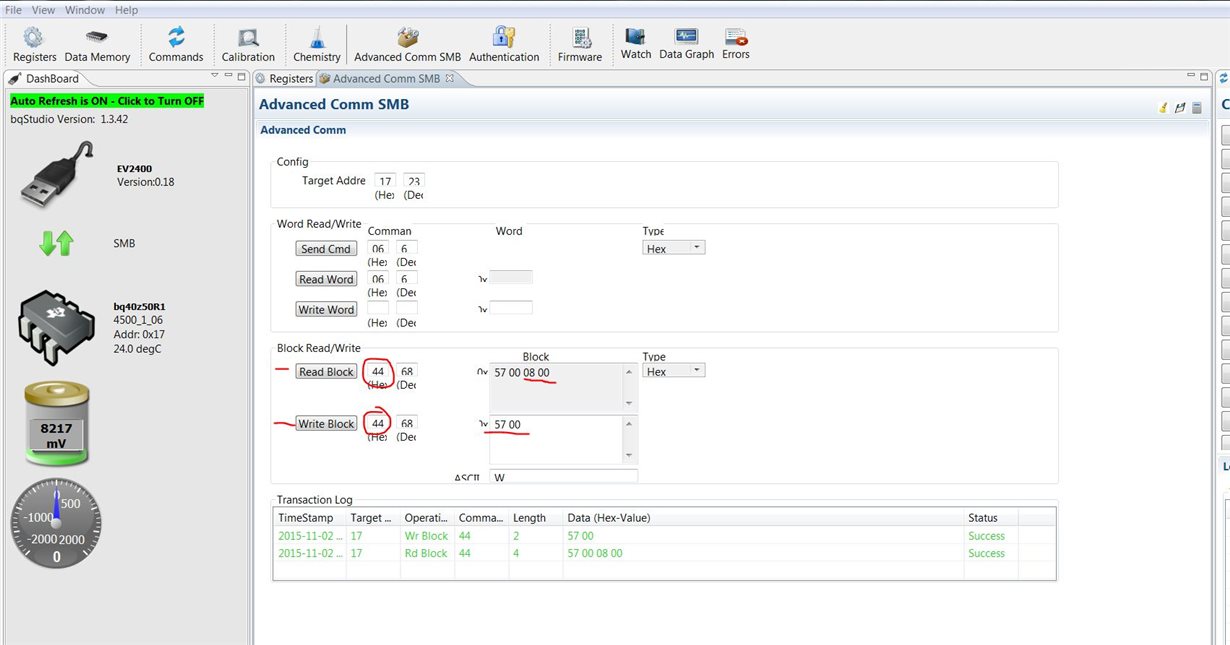
Task: Open the Block Read/Write Type dropdown
Action: pos(674,371)
